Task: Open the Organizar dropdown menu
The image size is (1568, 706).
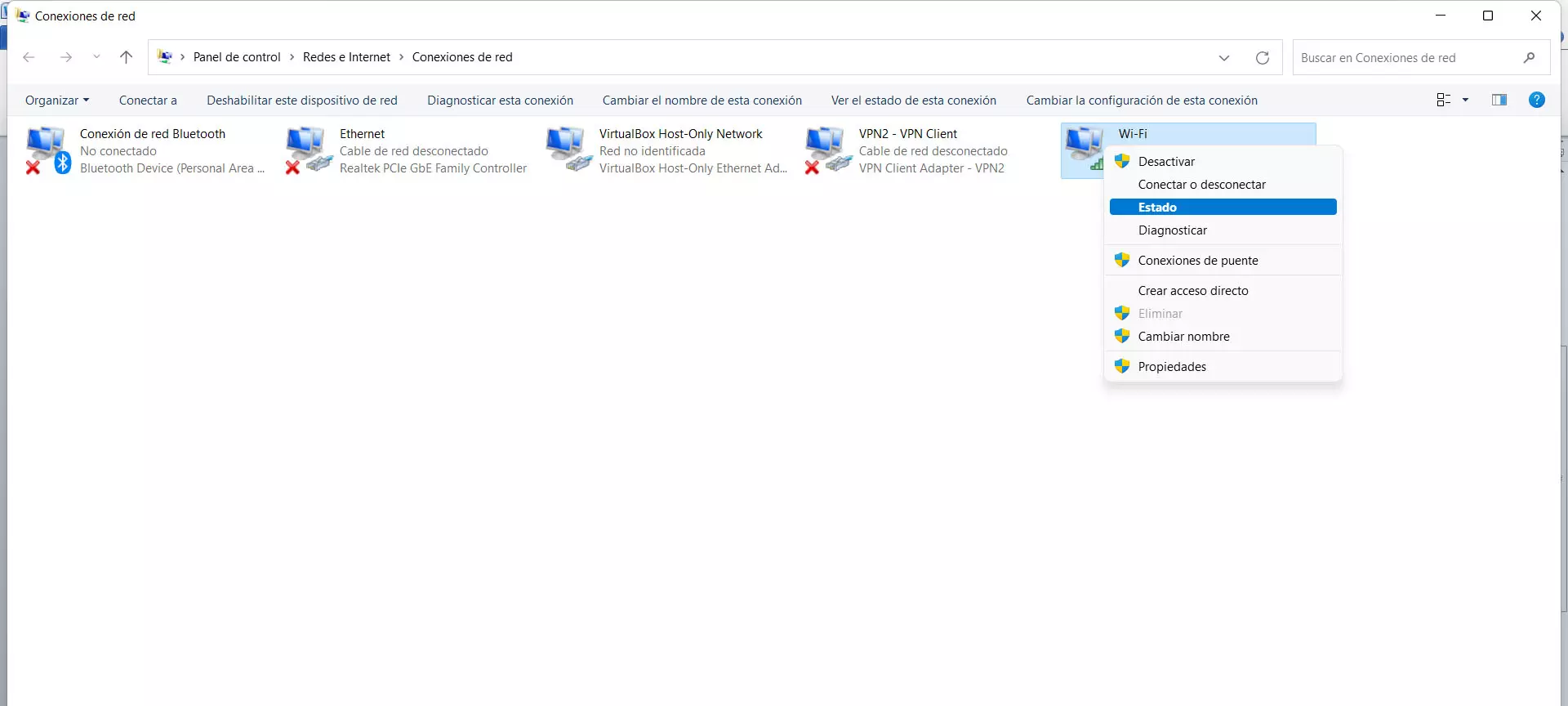Action: 57,101
